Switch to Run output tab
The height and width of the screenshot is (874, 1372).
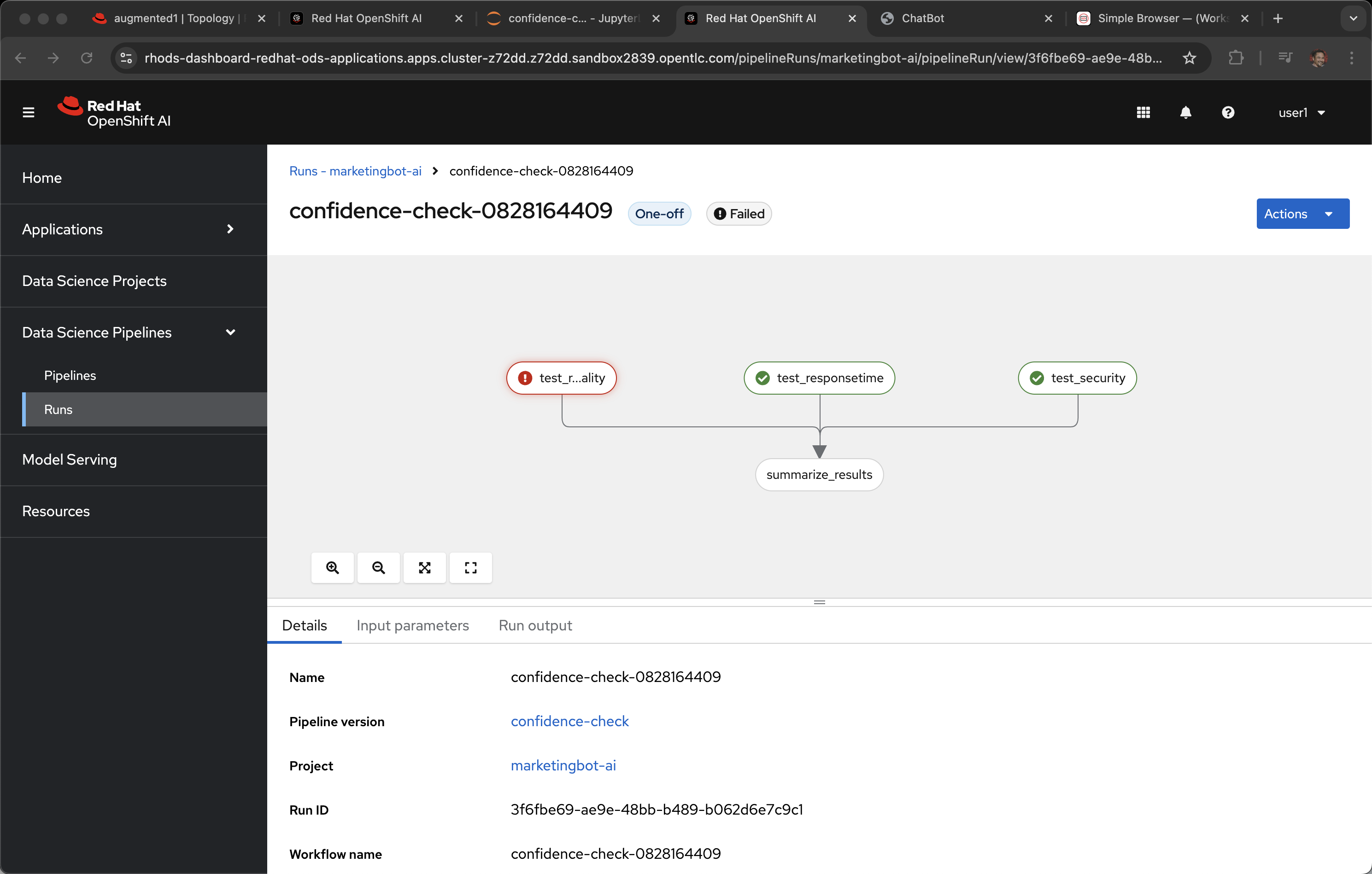point(535,625)
